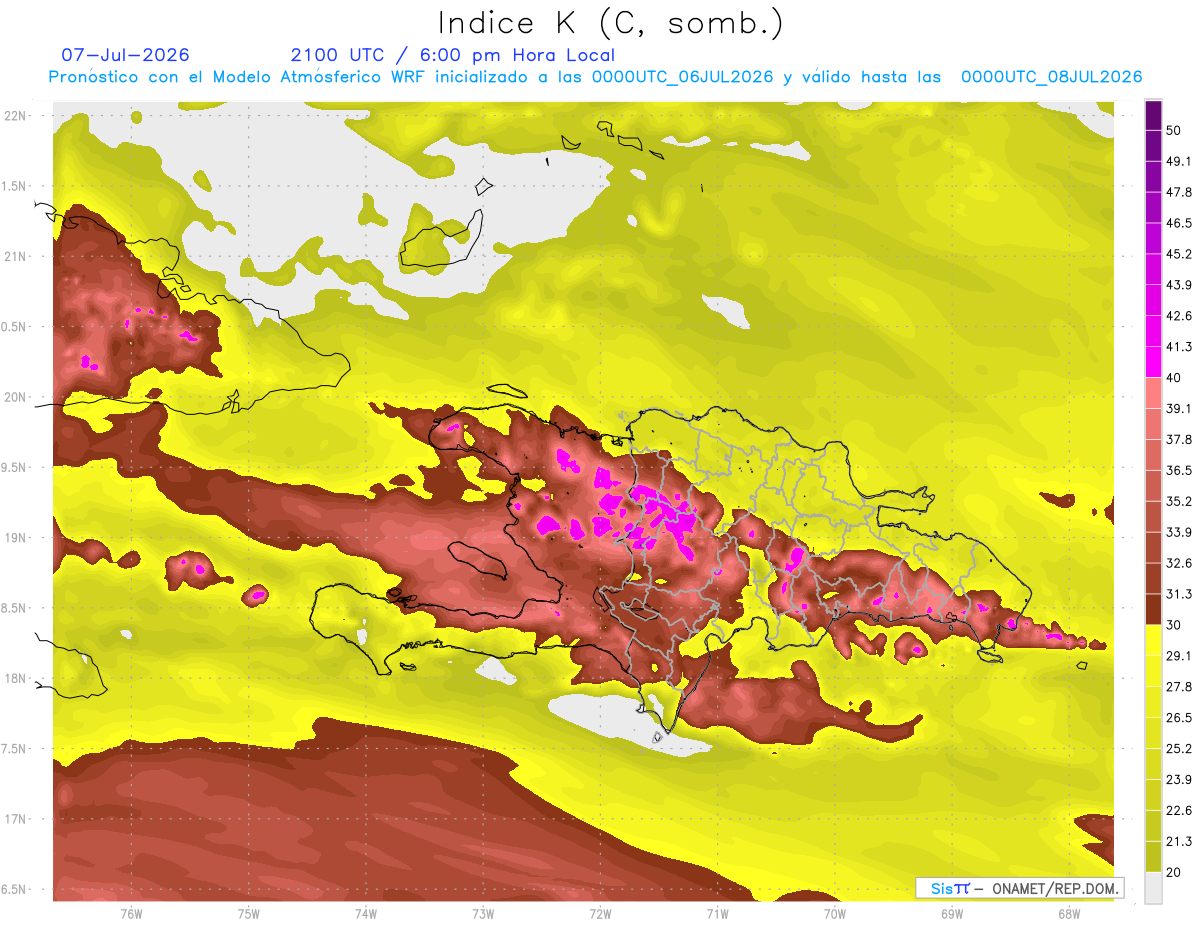Click the "70W" longitude label
This screenshot has width=1200, height=927.
[835, 914]
